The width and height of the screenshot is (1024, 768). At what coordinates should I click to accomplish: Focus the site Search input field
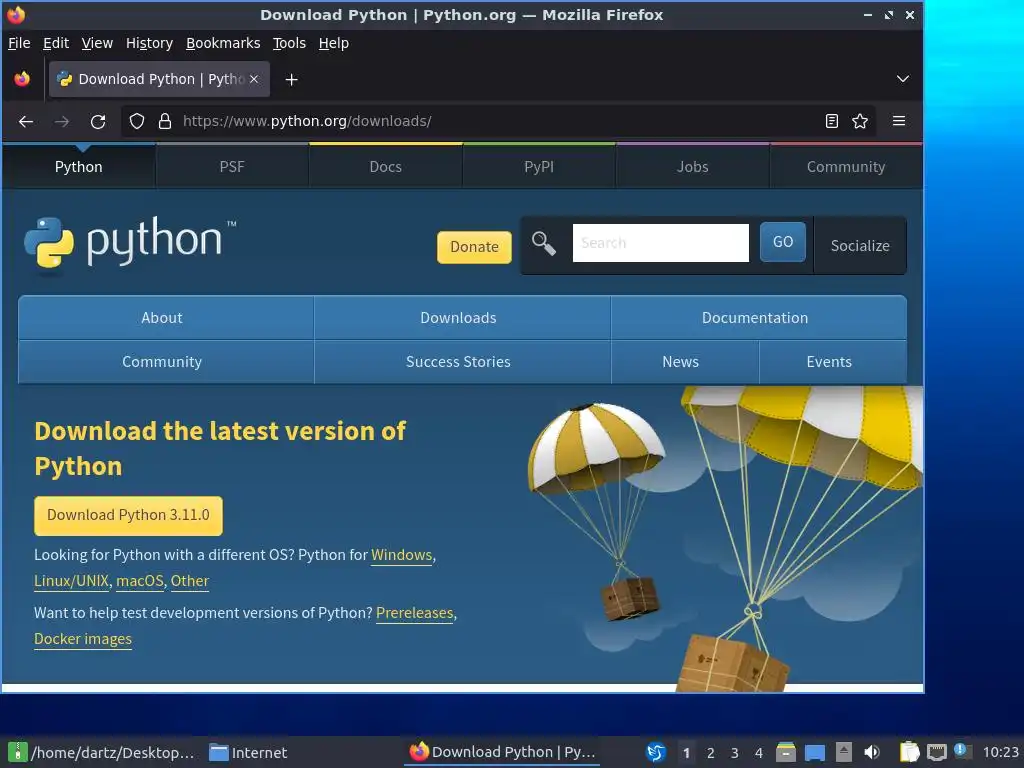click(660, 243)
